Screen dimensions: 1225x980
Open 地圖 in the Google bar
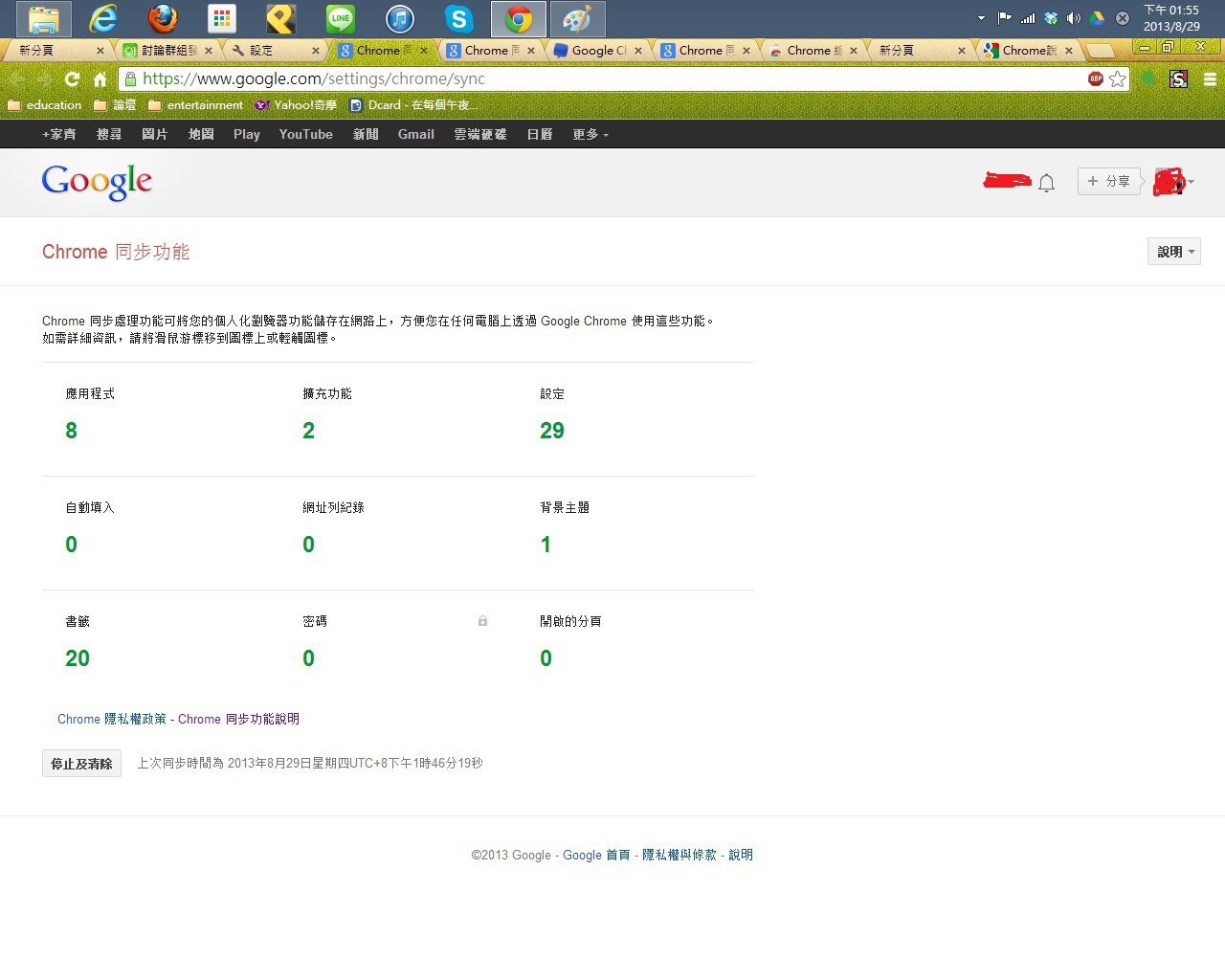point(201,135)
